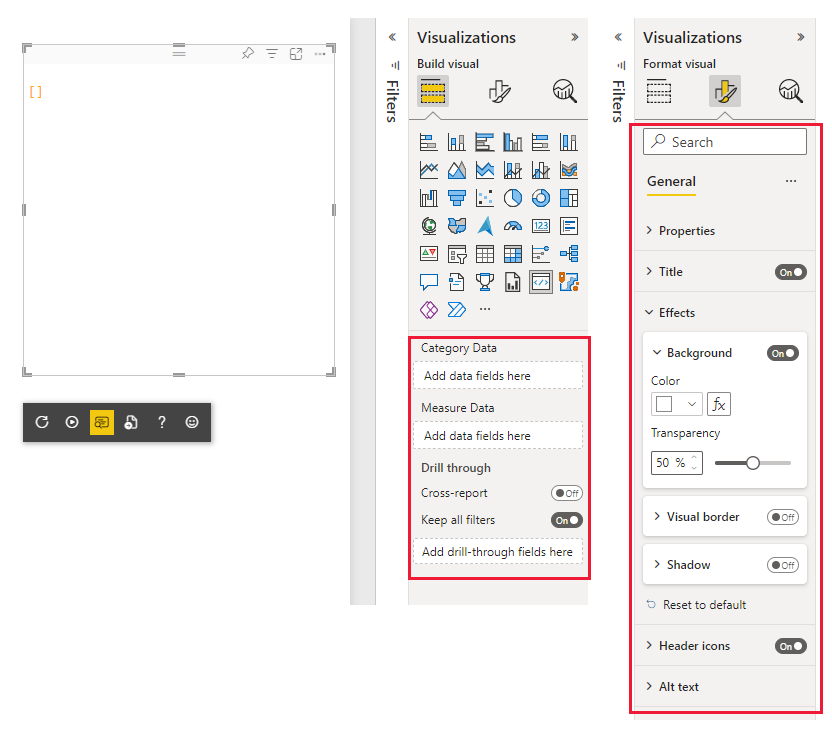Switch to the Format visual paintbrush tab

pos(724,90)
